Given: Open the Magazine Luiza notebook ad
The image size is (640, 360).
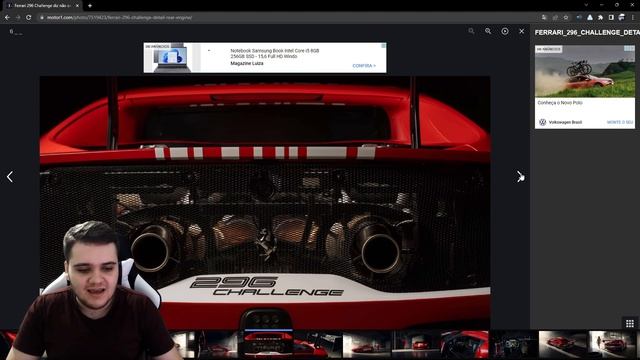Looking at the screenshot, I should (265, 58).
